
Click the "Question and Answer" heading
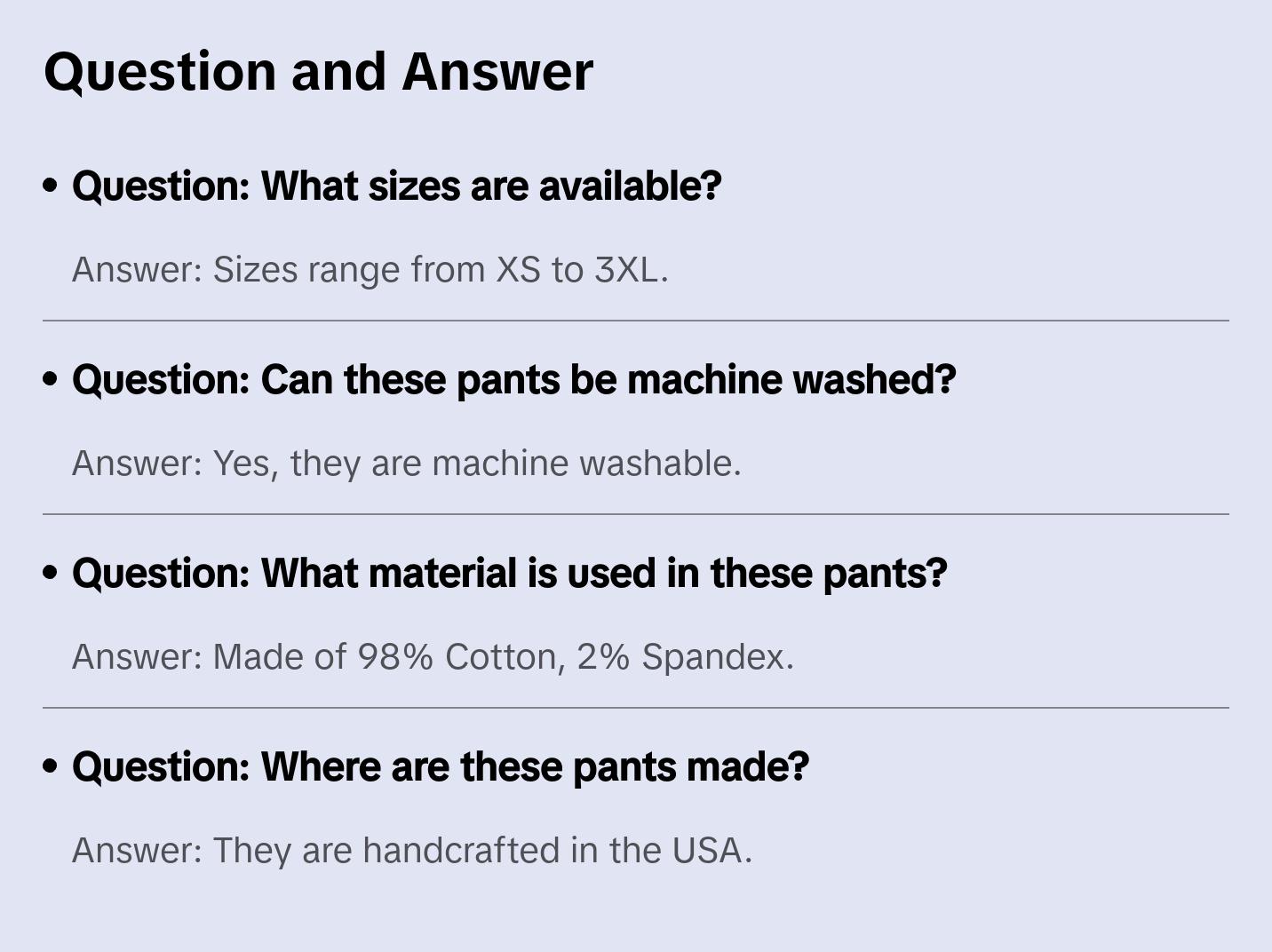[x=318, y=71]
